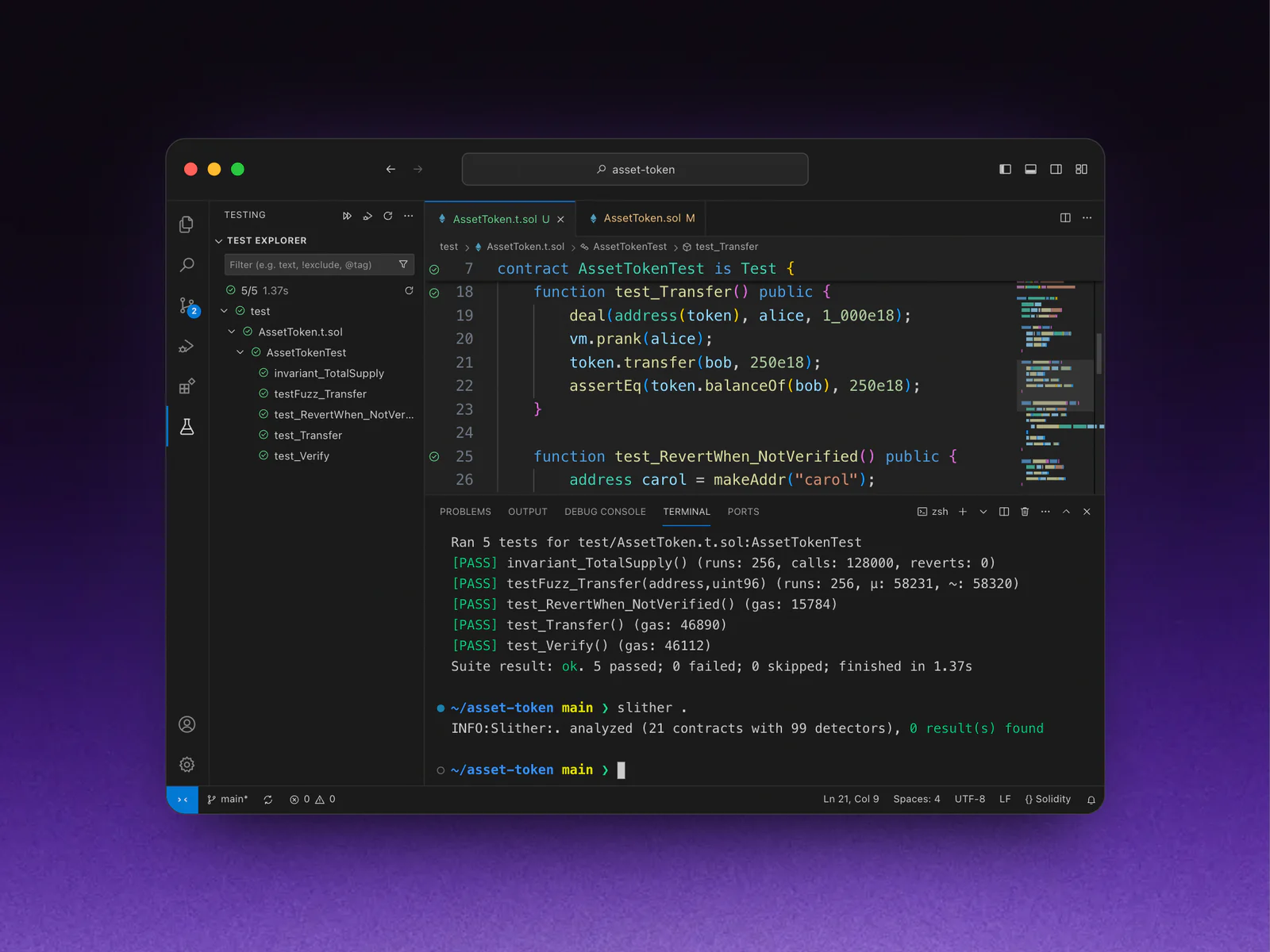Switch to the AssetToken.sol editor tab
This screenshot has height=952, width=1270.
coord(641,218)
